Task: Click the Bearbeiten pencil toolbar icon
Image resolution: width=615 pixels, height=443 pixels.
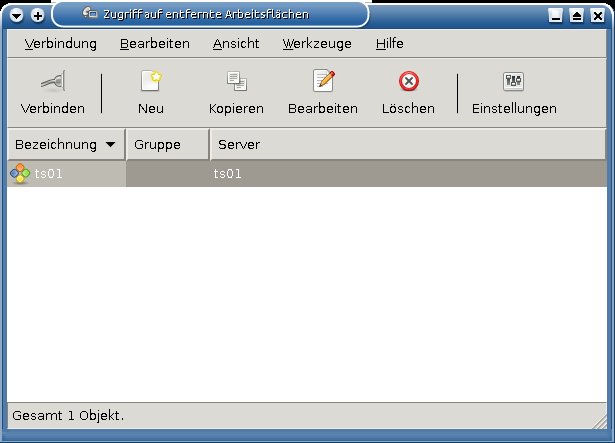Action: 323,82
